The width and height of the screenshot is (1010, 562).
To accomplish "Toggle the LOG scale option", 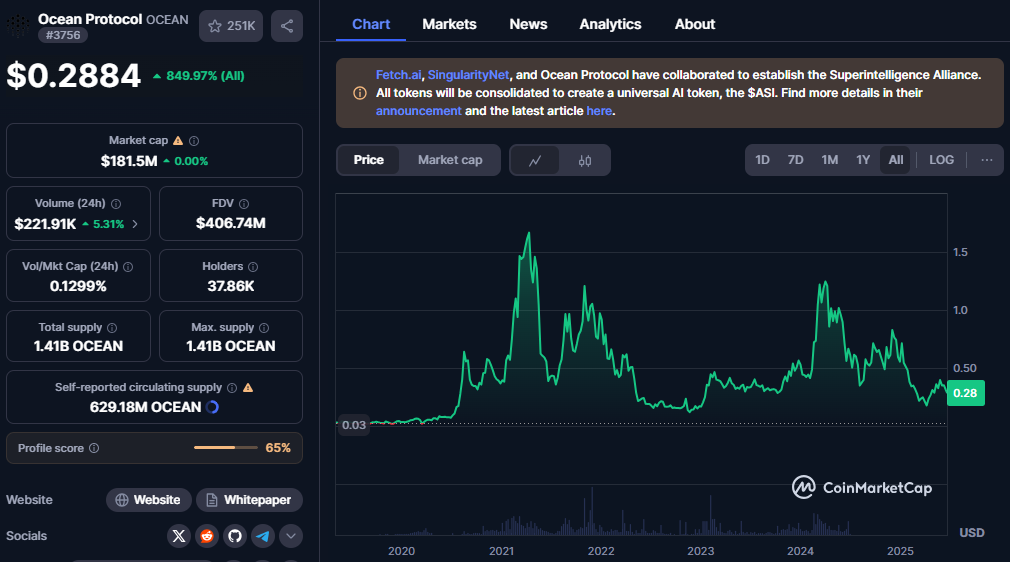I will (941, 160).
